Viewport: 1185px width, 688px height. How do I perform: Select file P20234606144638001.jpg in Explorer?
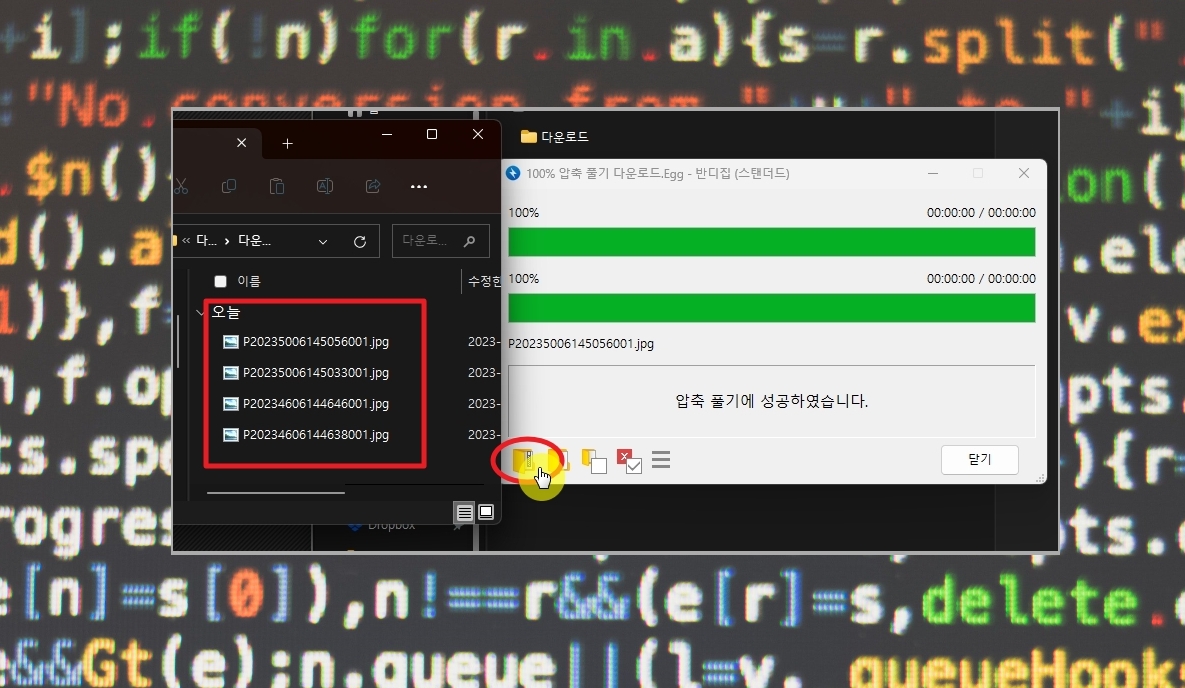coord(316,435)
